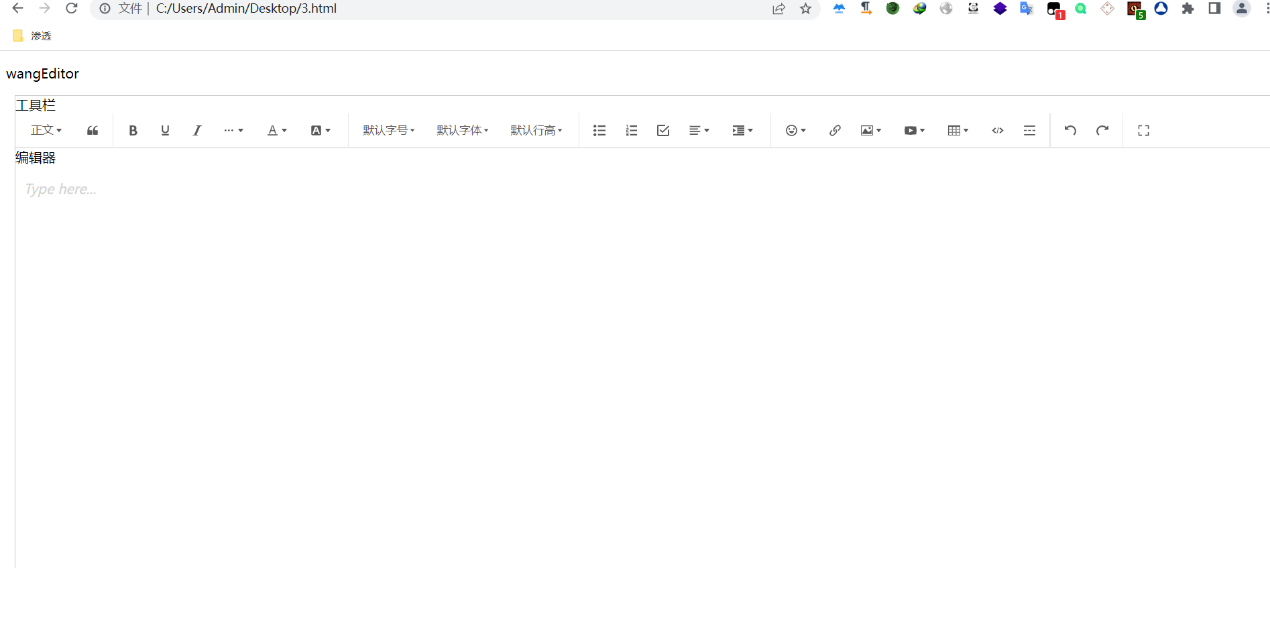Open the browser profile avatar menu
1270x627 pixels.
[x=1241, y=8]
